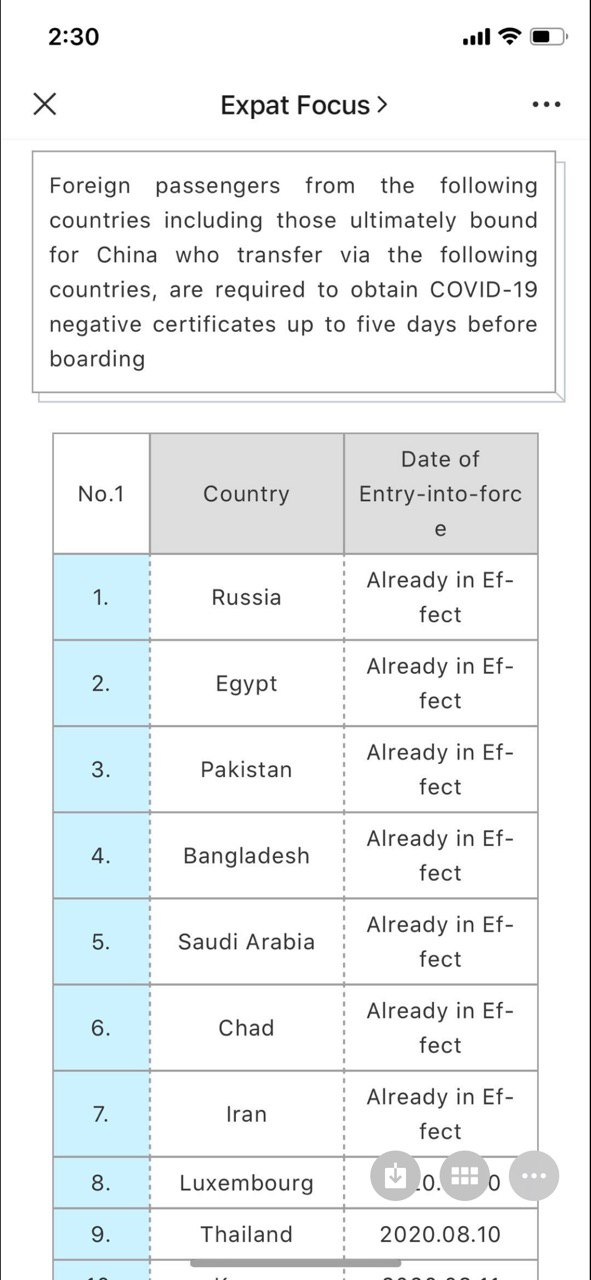Tap the COVID-19 notice text box
This screenshot has width=591, height=1280.
point(294,272)
